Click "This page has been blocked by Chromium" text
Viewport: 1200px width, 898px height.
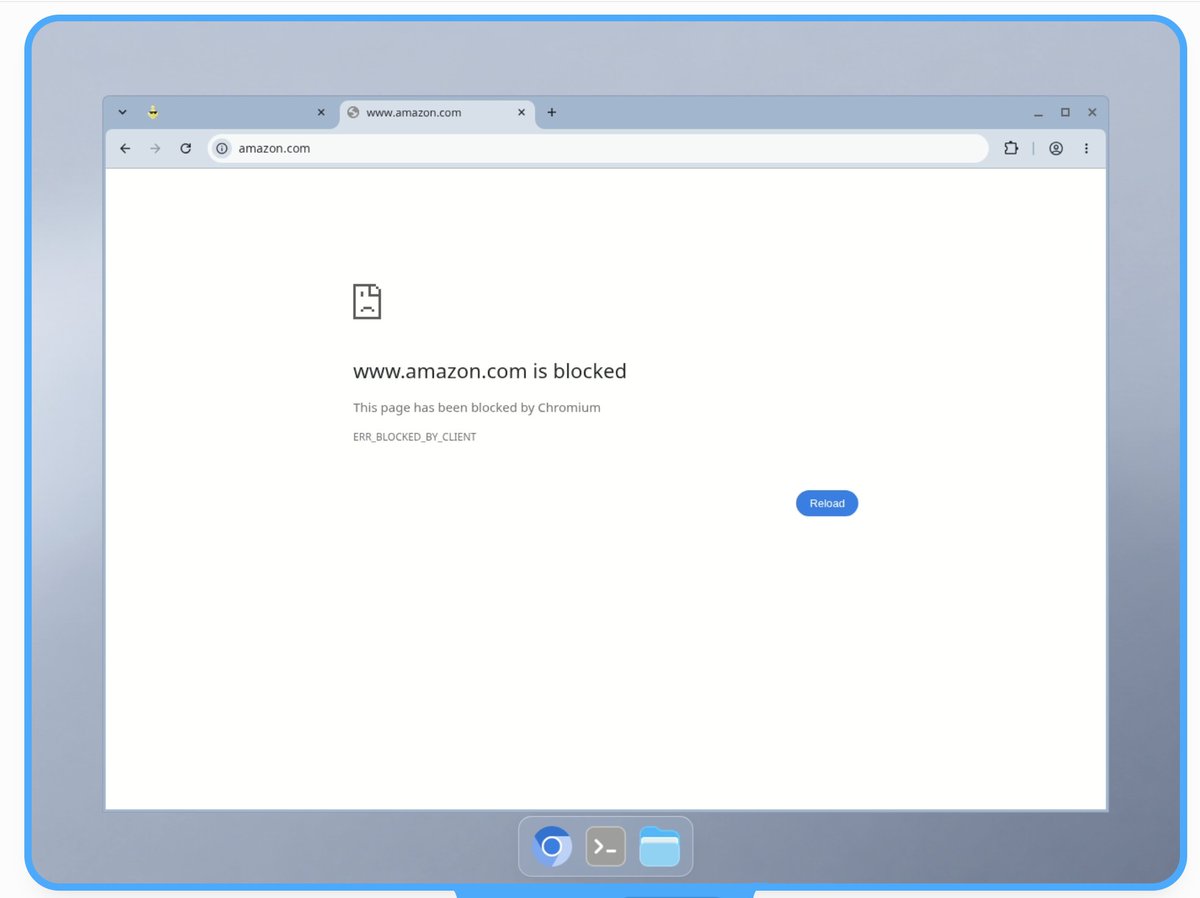tap(477, 407)
